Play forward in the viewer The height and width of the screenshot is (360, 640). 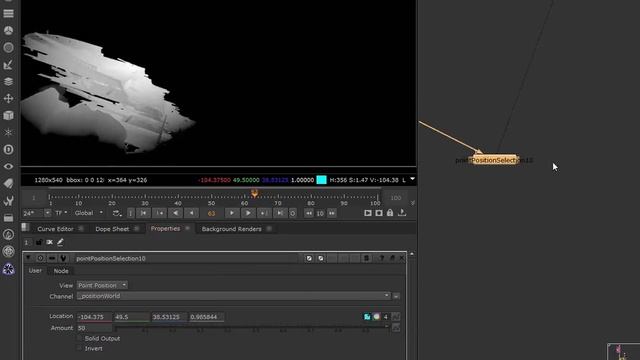tap(248, 213)
